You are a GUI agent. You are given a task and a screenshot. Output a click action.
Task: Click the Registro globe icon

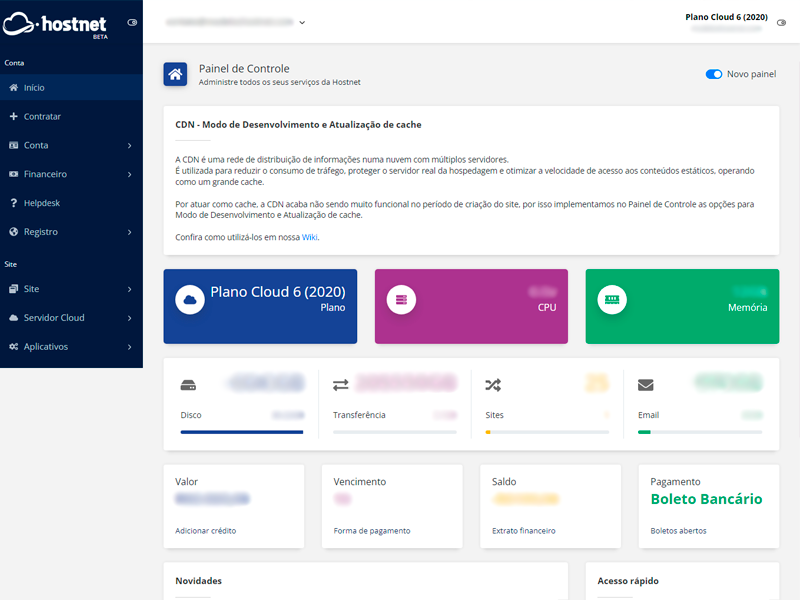[x=14, y=232]
